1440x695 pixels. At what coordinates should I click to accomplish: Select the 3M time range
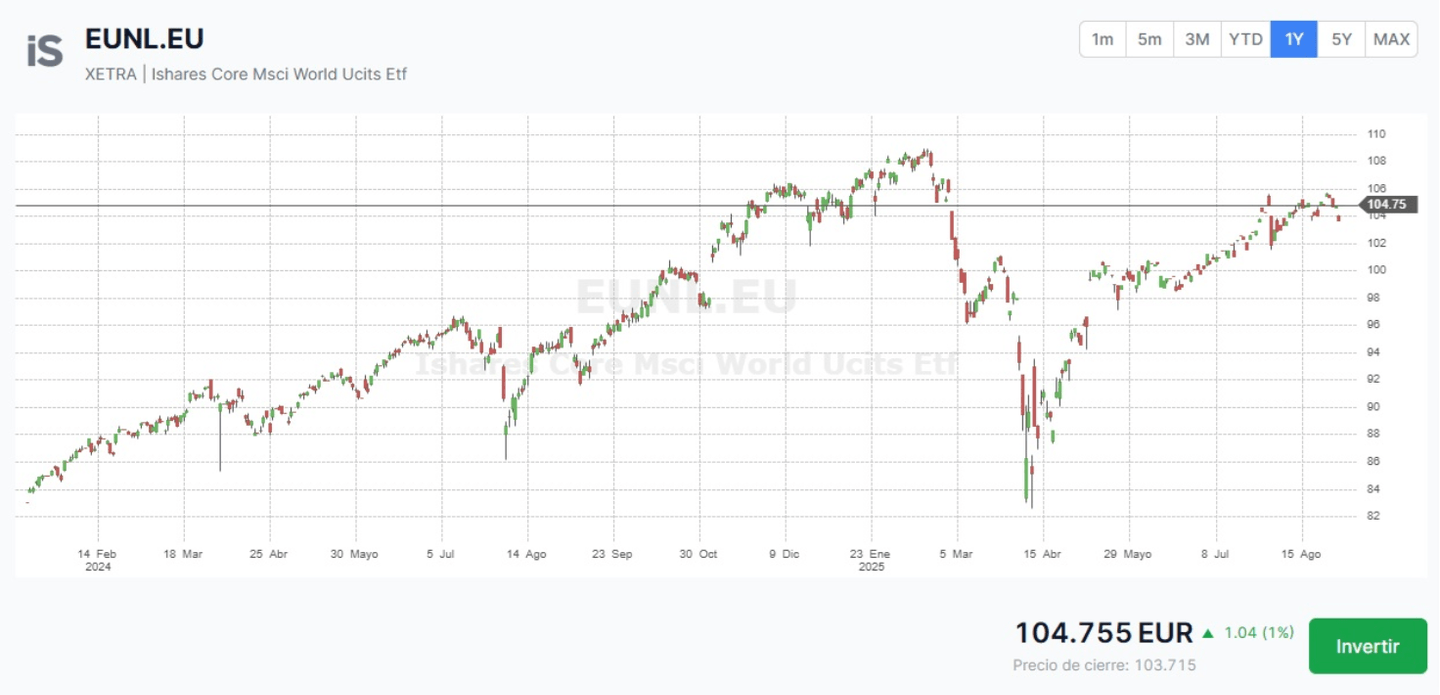pyautogui.click(x=1197, y=40)
